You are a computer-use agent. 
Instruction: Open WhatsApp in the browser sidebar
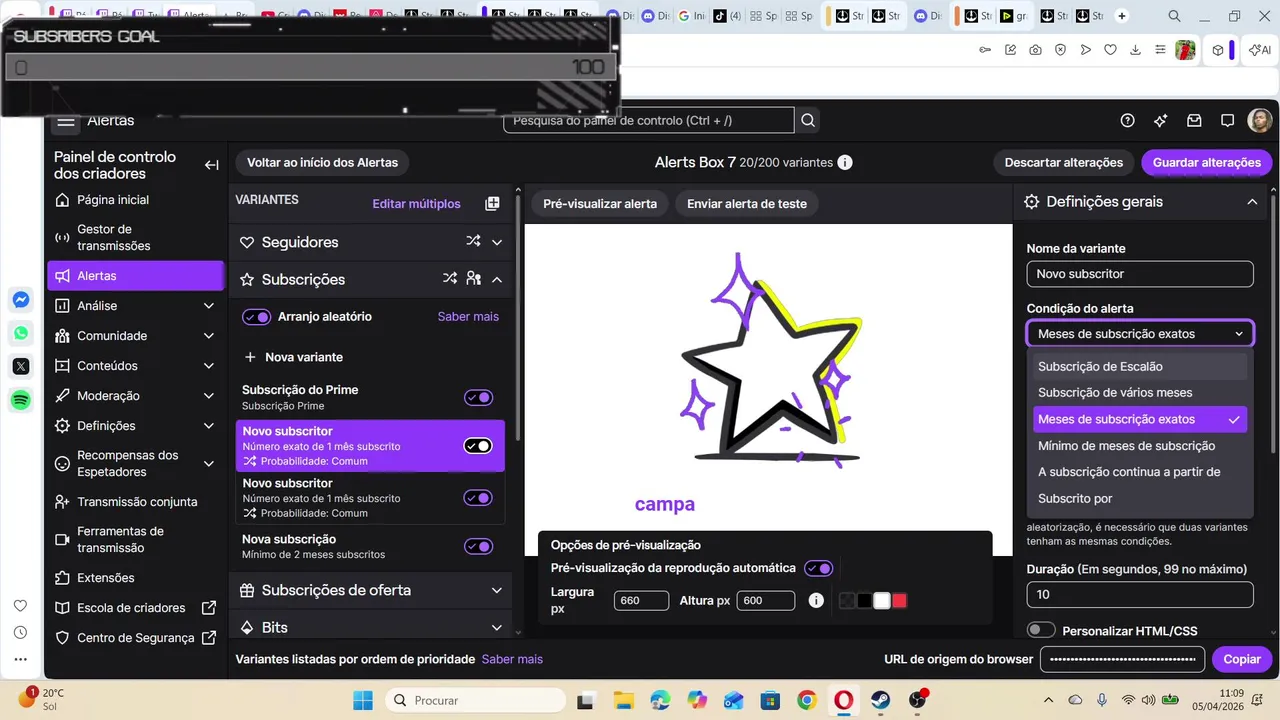21,333
